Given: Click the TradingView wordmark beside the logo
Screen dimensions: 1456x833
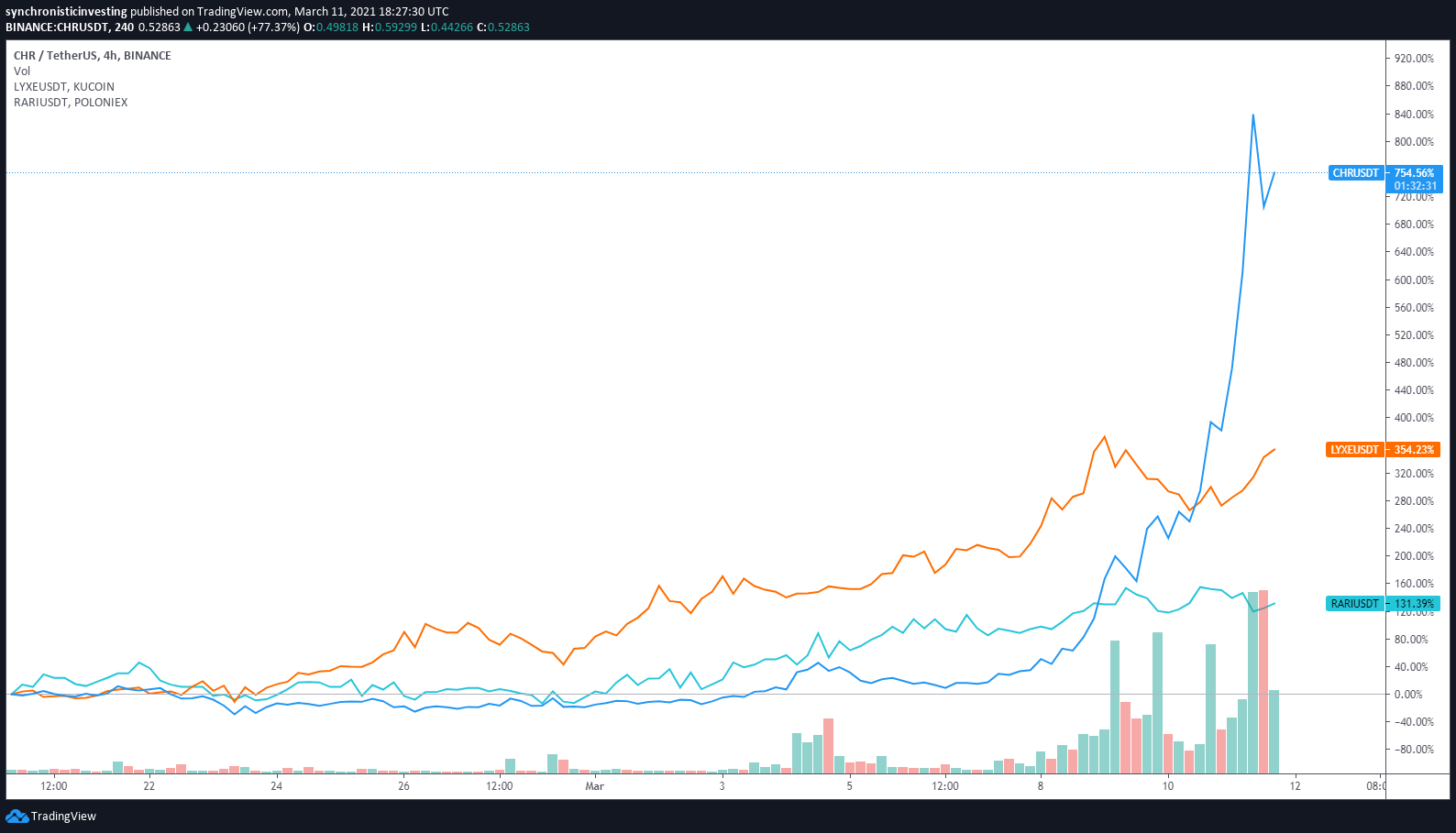Looking at the screenshot, I should [x=63, y=817].
